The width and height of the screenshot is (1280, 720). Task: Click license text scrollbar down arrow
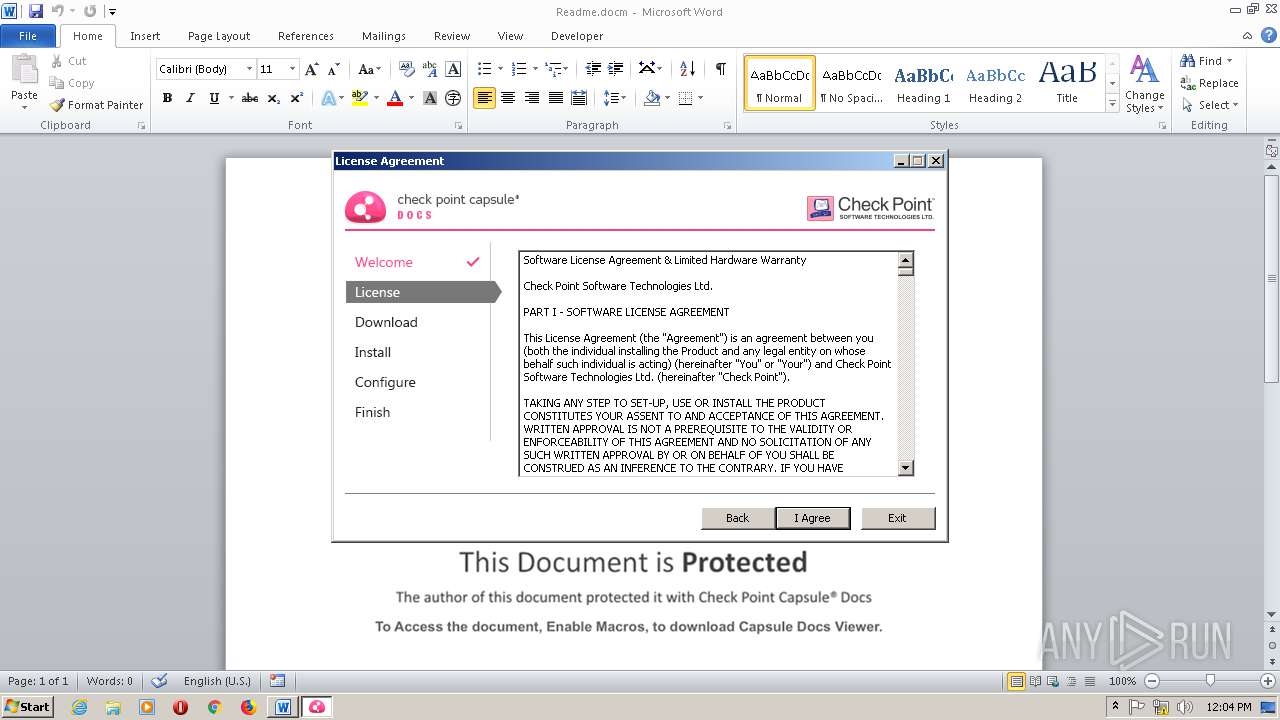906,468
